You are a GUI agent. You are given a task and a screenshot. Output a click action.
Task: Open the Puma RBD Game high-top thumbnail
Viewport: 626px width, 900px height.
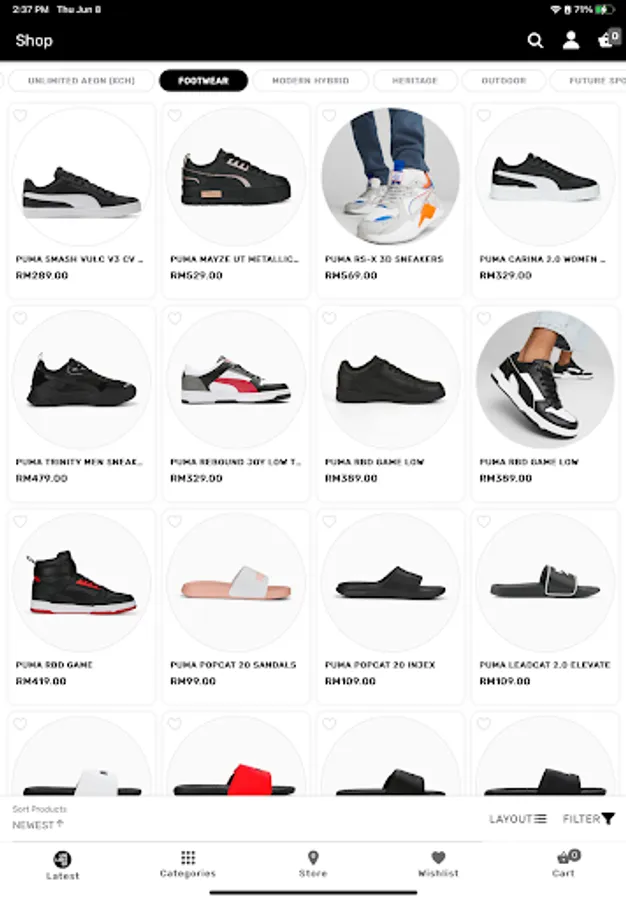[81, 582]
